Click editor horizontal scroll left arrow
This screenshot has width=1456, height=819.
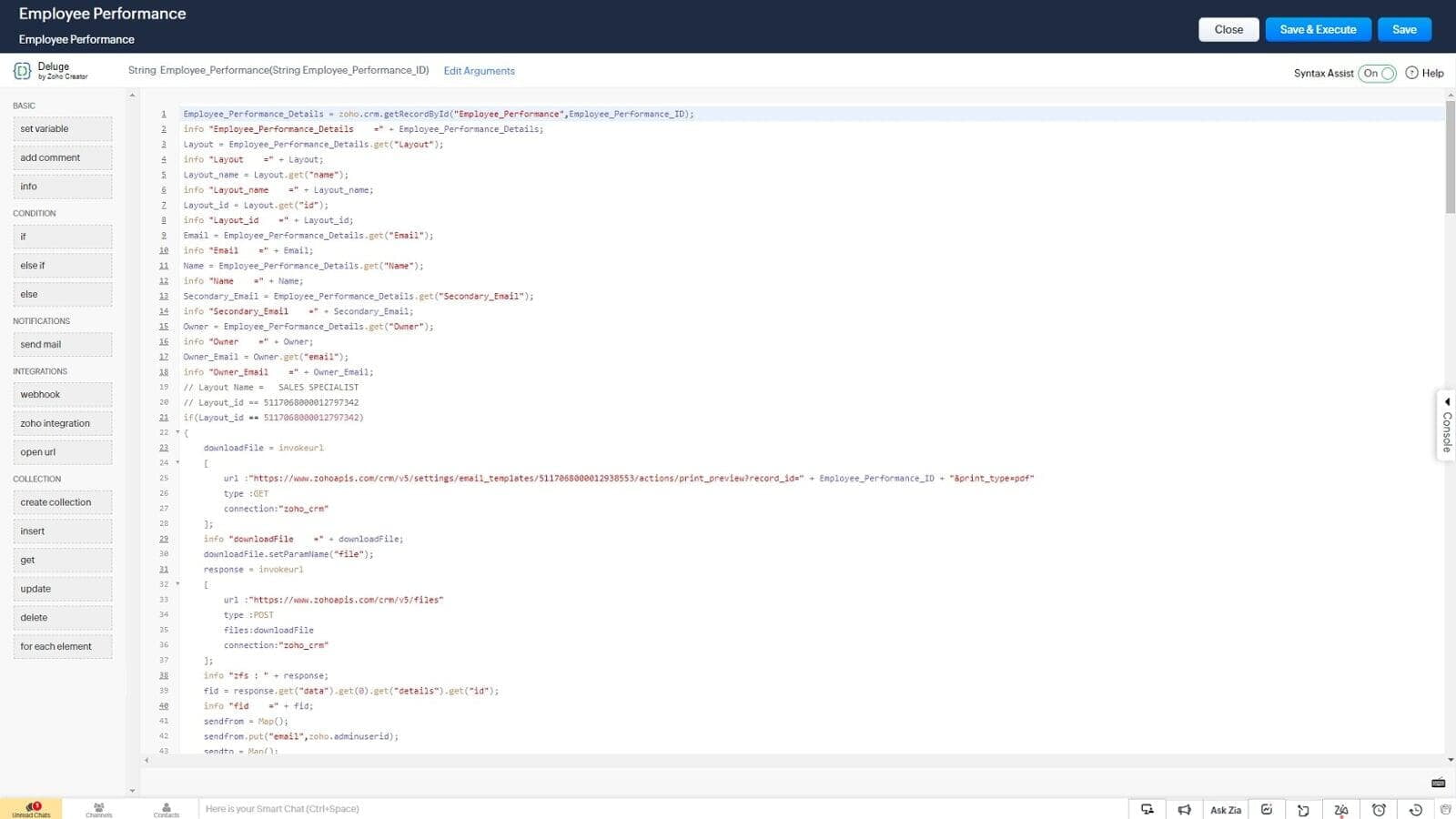(x=147, y=760)
